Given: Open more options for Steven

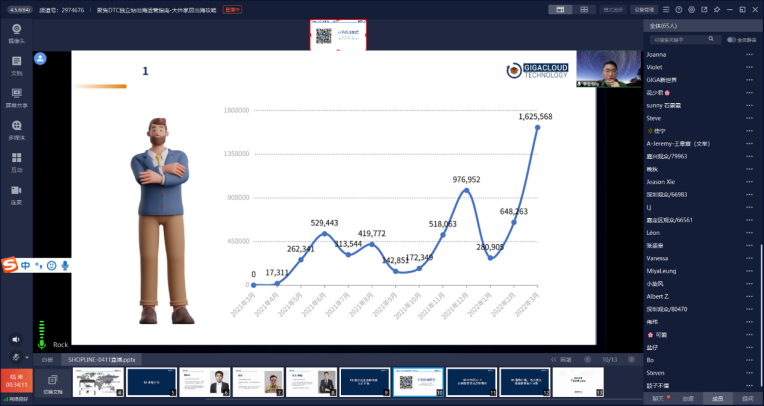Looking at the screenshot, I should (749, 373).
